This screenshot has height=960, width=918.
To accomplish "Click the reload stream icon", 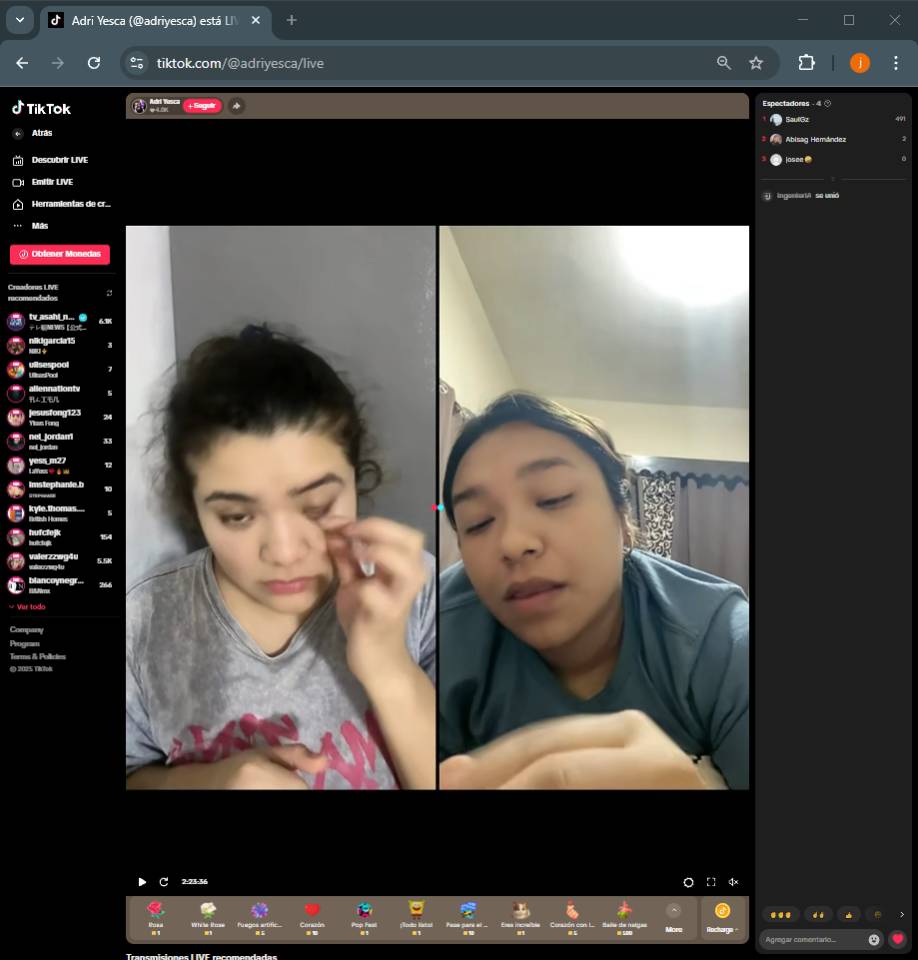I will click(x=164, y=882).
